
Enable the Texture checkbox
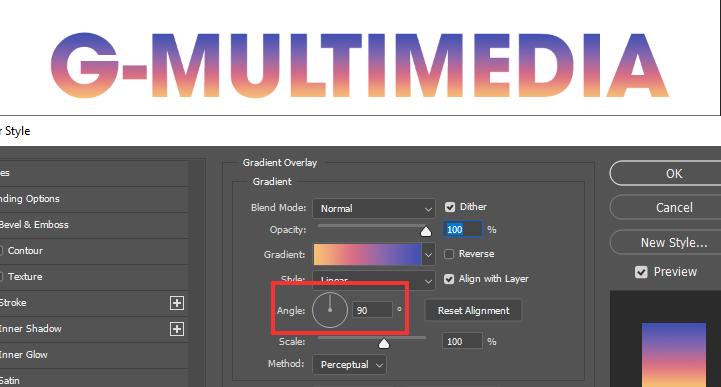[x=0, y=277]
